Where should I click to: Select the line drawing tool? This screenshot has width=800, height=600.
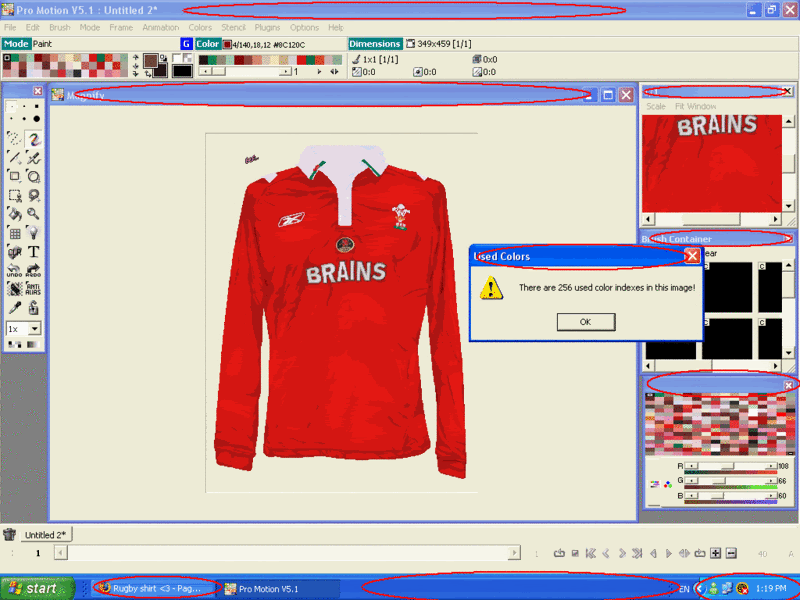[15, 158]
